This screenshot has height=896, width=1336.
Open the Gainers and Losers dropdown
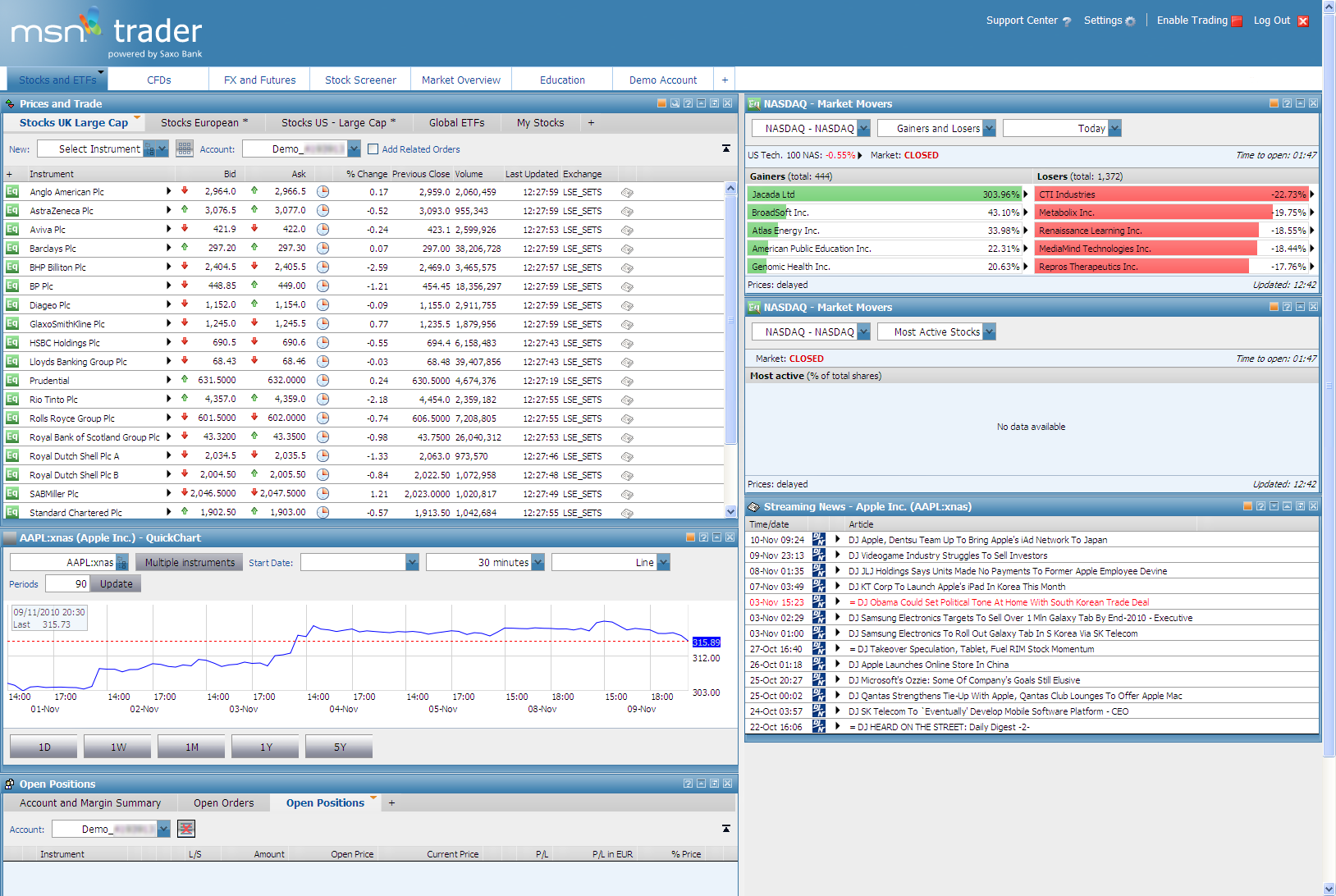(x=989, y=128)
